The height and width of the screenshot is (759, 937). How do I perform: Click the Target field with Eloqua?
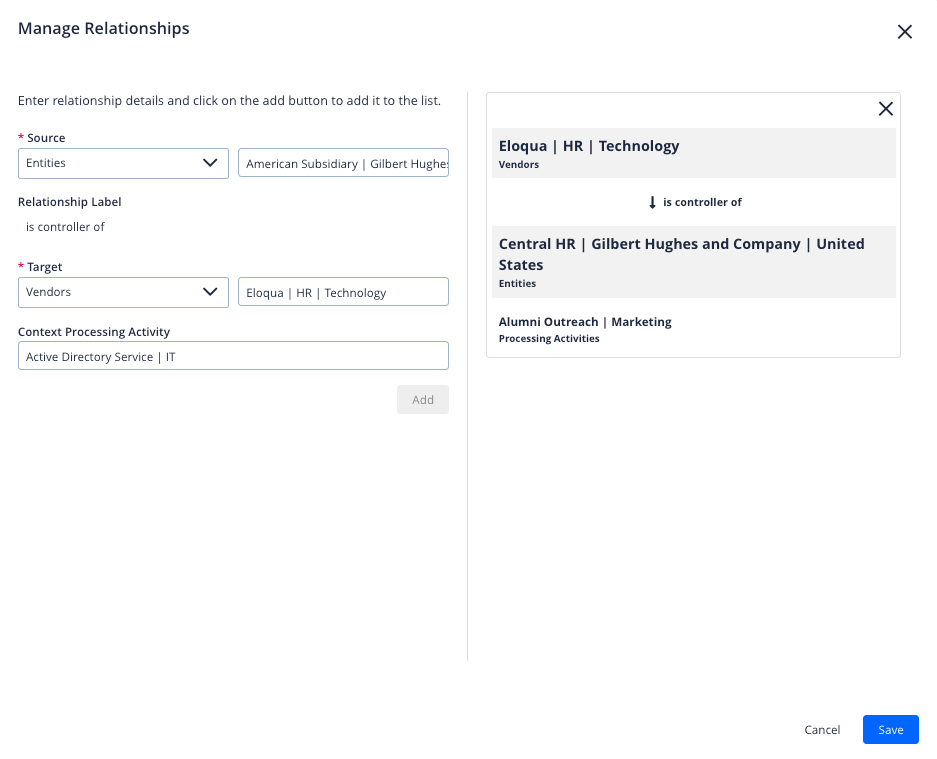coord(343,292)
